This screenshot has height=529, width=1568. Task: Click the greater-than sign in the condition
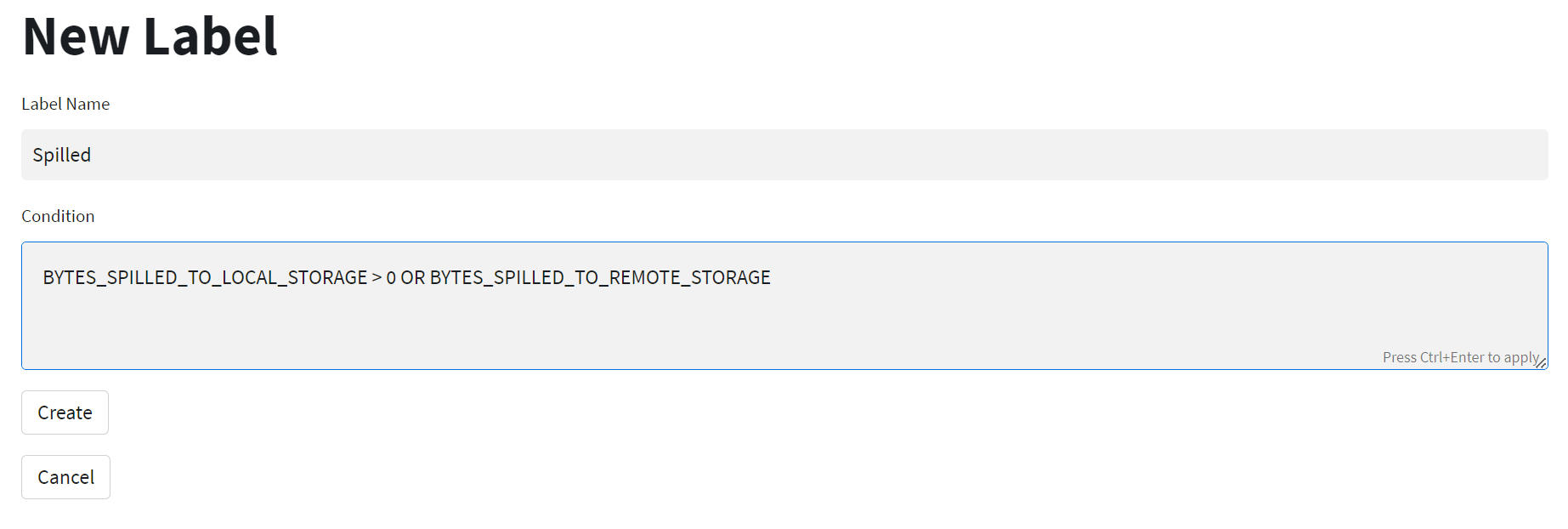click(x=376, y=278)
